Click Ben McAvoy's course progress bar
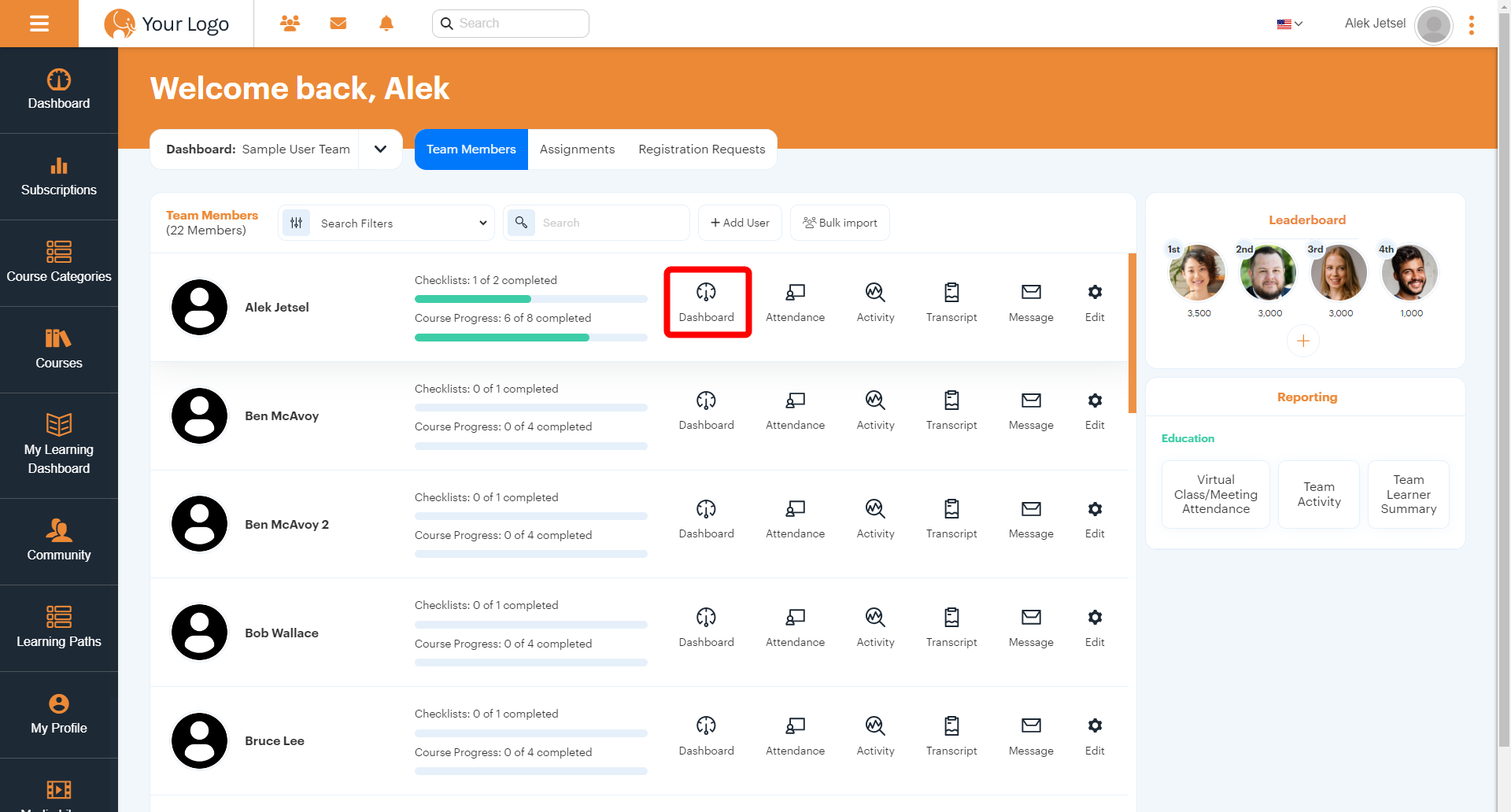1511x812 pixels. pos(531,446)
